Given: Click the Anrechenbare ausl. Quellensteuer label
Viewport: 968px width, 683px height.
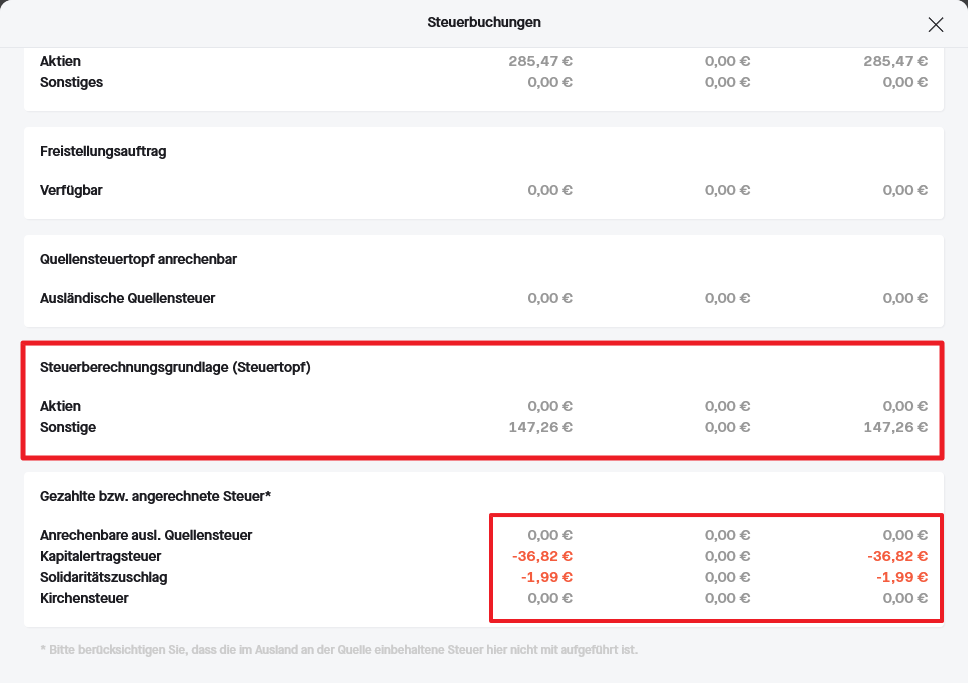Looking at the screenshot, I should (x=146, y=535).
